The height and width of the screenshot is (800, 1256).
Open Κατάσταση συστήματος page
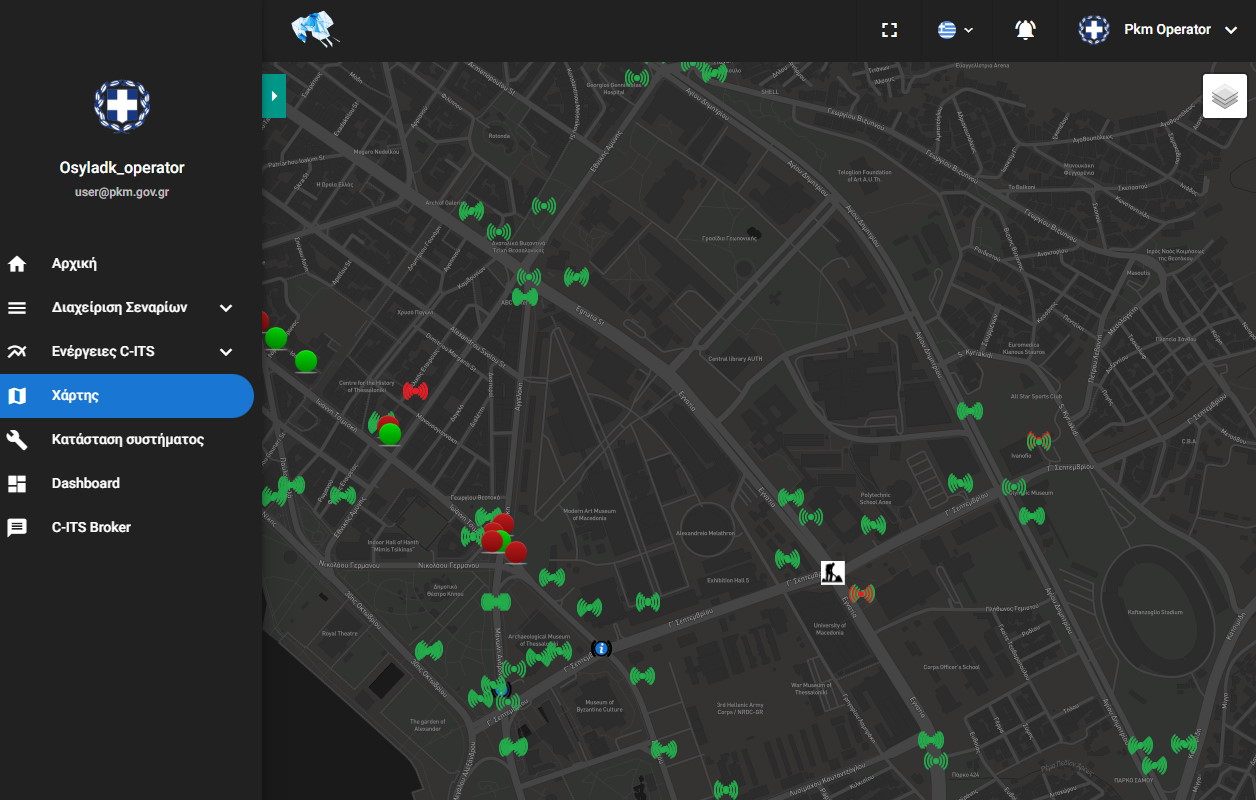click(127, 440)
